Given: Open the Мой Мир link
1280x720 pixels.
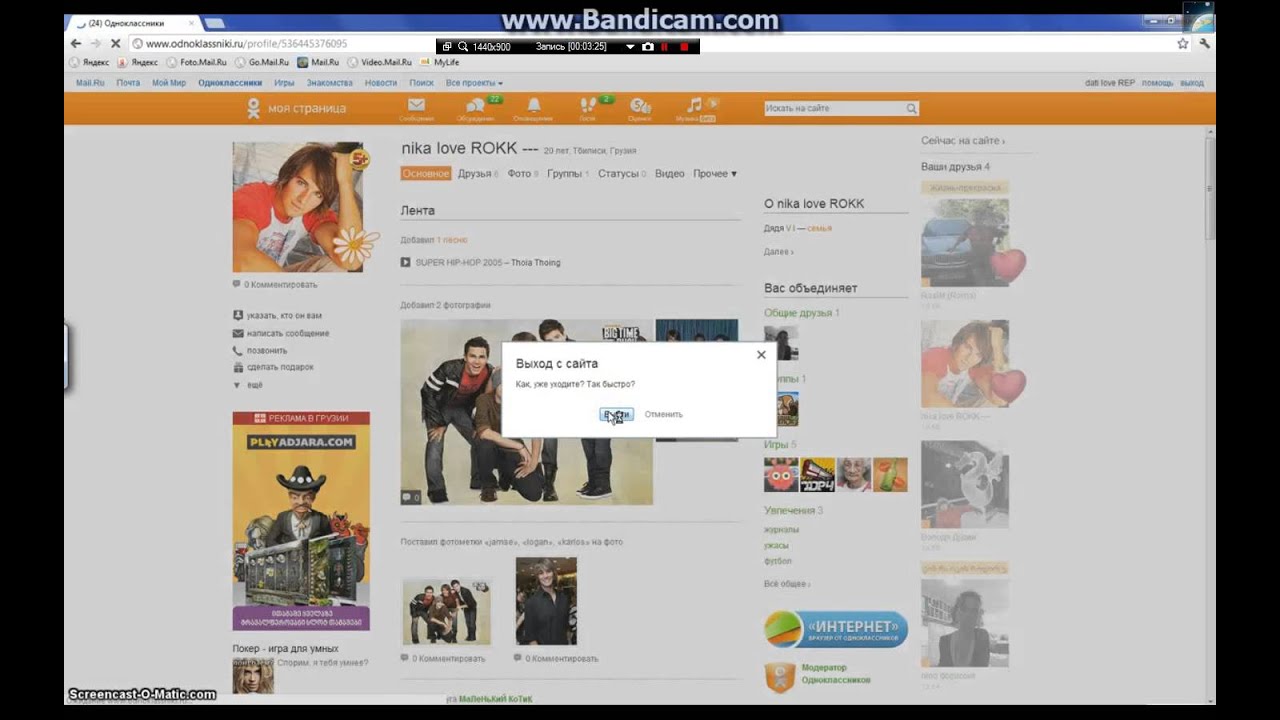Looking at the screenshot, I should coord(169,83).
